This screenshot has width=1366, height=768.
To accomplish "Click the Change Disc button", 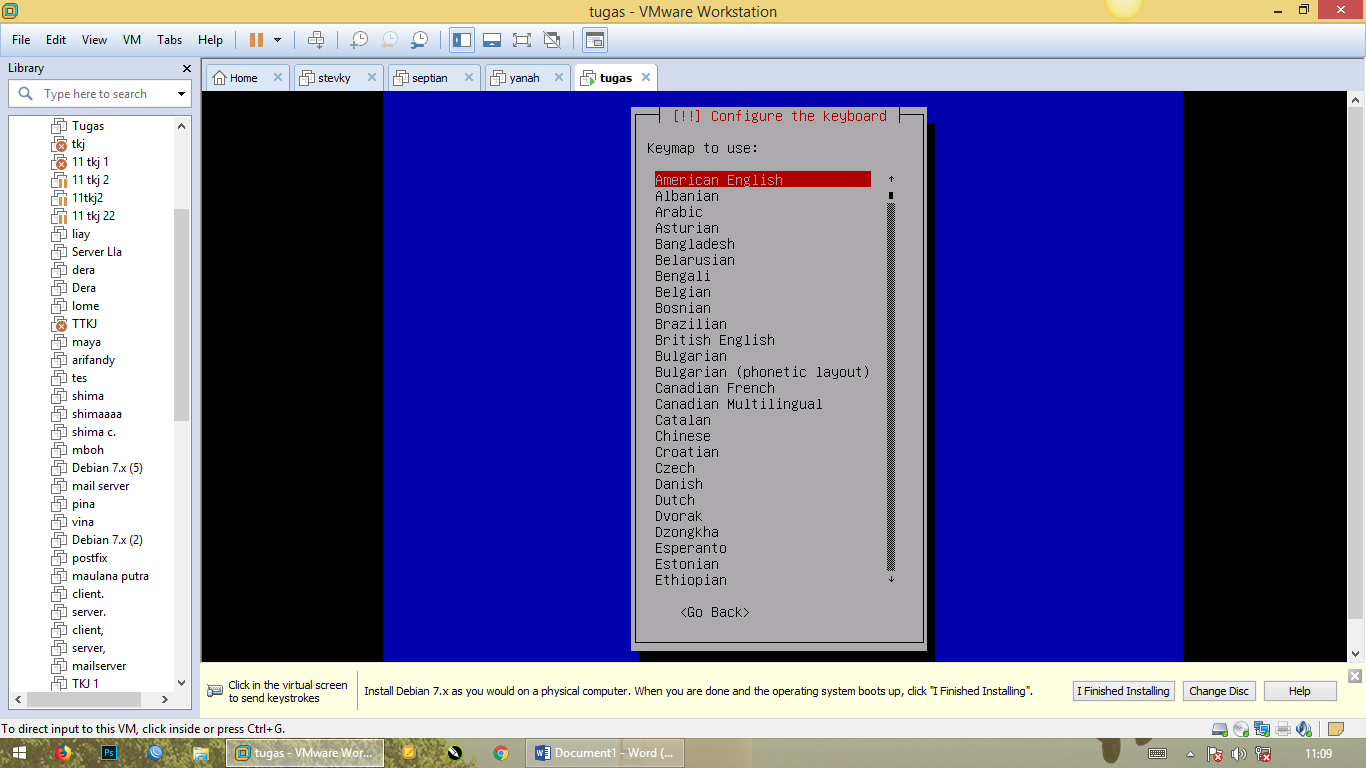I will tap(1219, 690).
